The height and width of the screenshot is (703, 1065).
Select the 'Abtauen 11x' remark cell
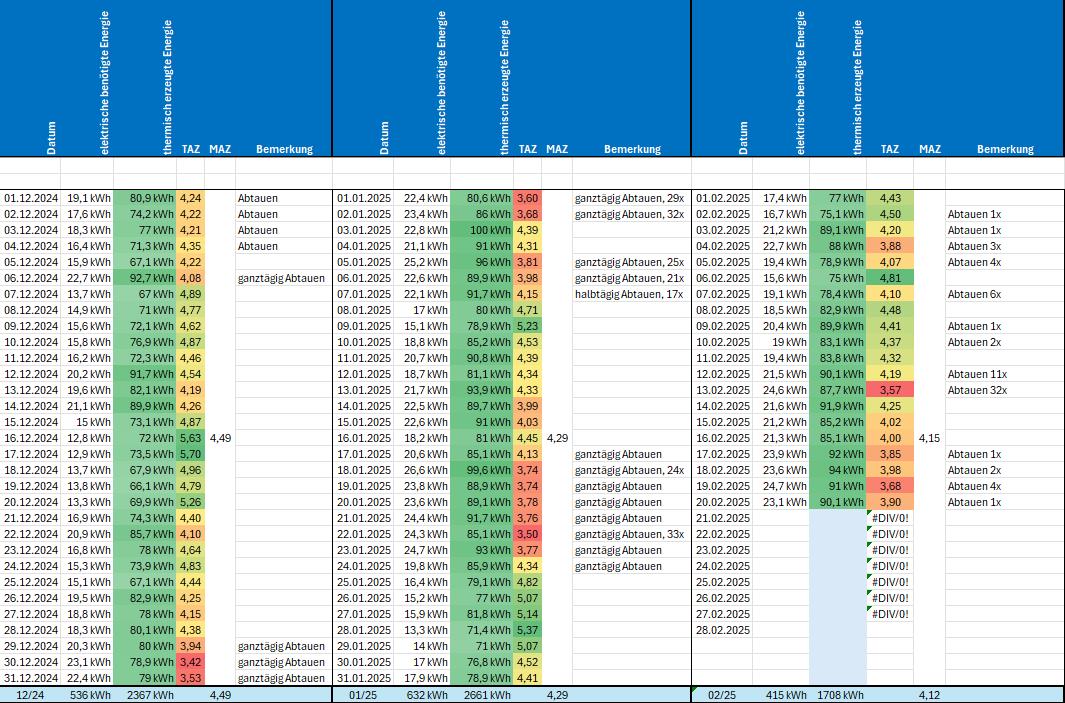pyautogui.click(x=977, y=374)
